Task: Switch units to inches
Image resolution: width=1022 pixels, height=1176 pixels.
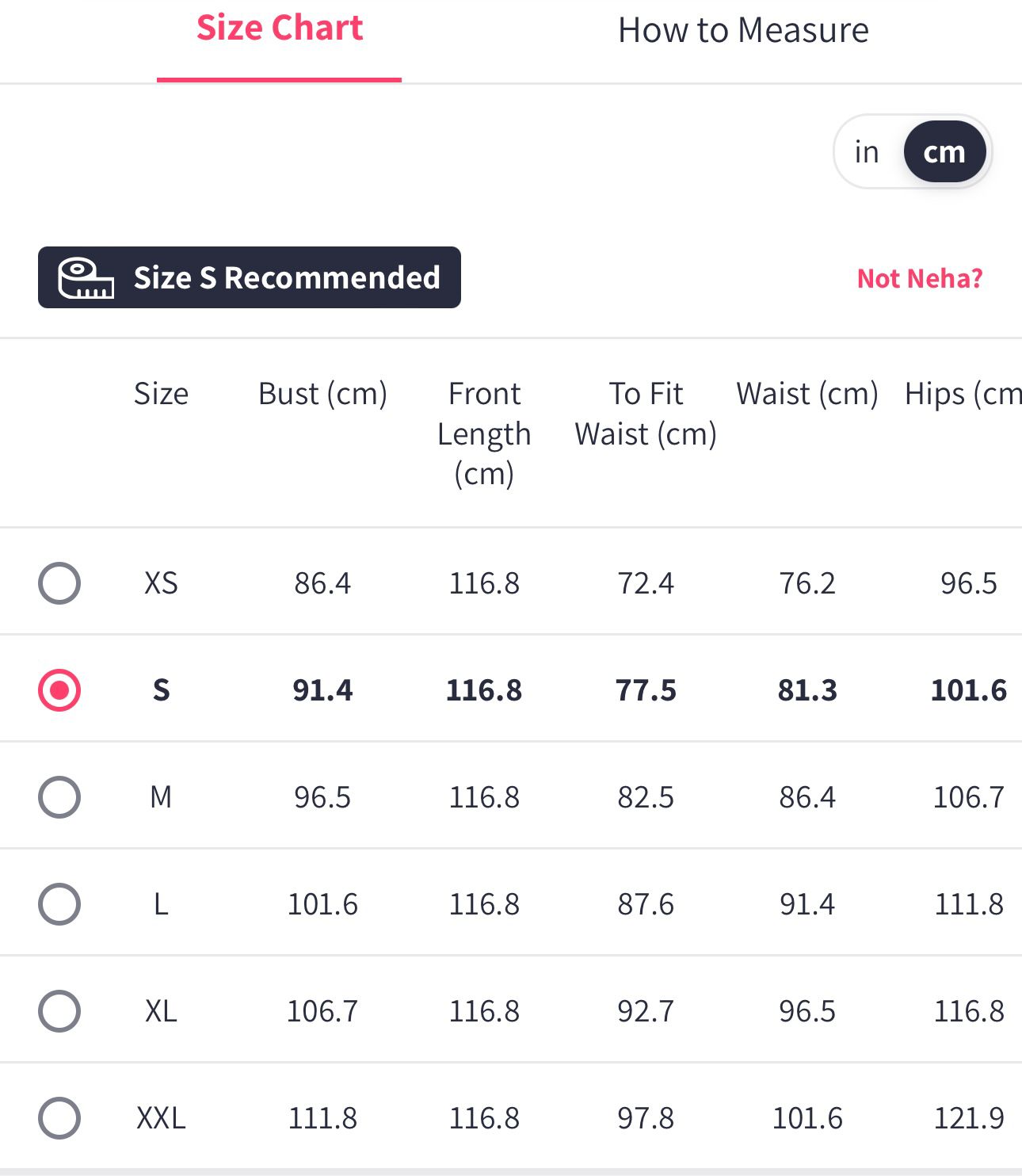Action: pyautogui.click(x=867, y=151)
